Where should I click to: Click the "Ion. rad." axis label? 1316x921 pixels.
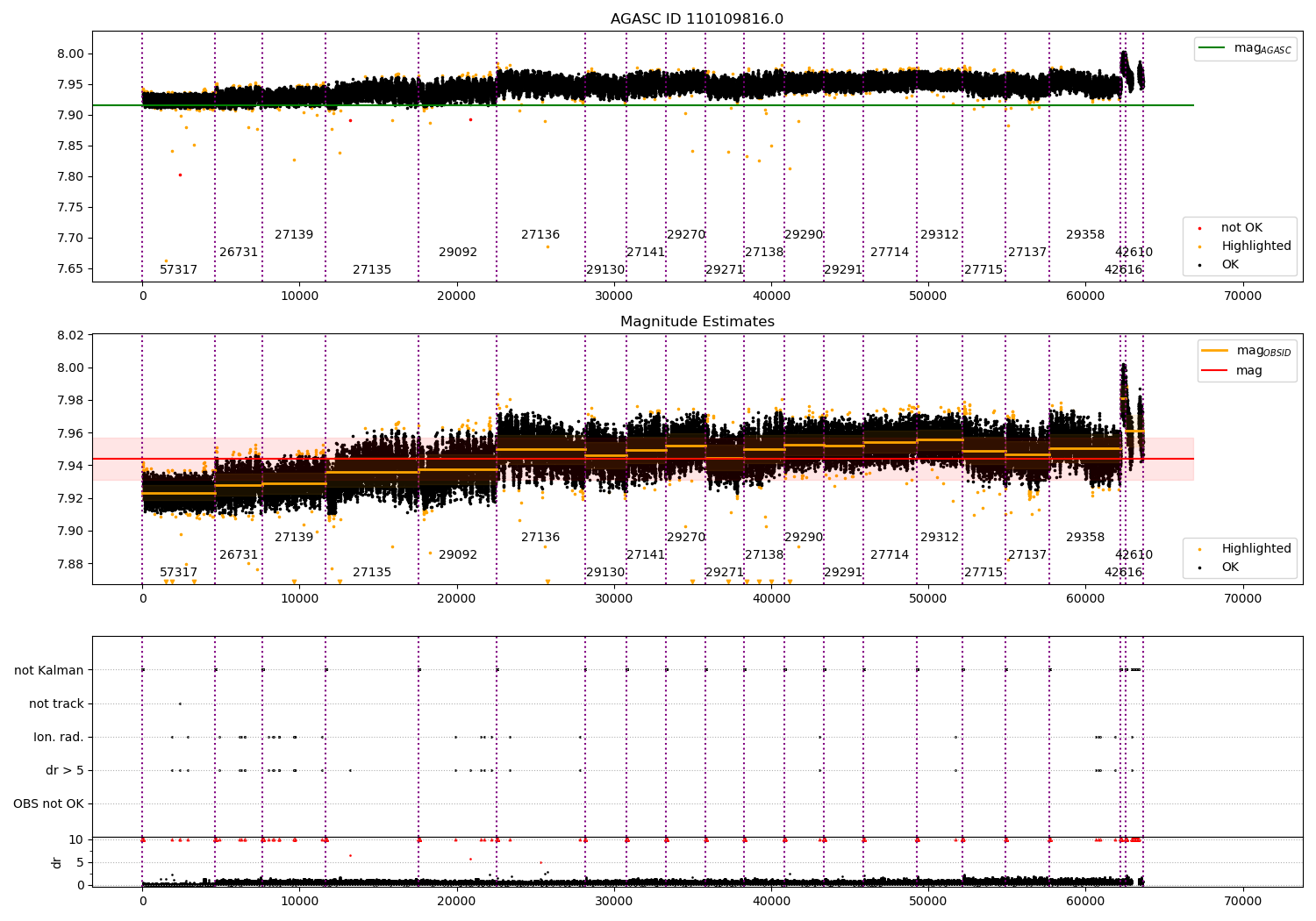tap(59, 738)
